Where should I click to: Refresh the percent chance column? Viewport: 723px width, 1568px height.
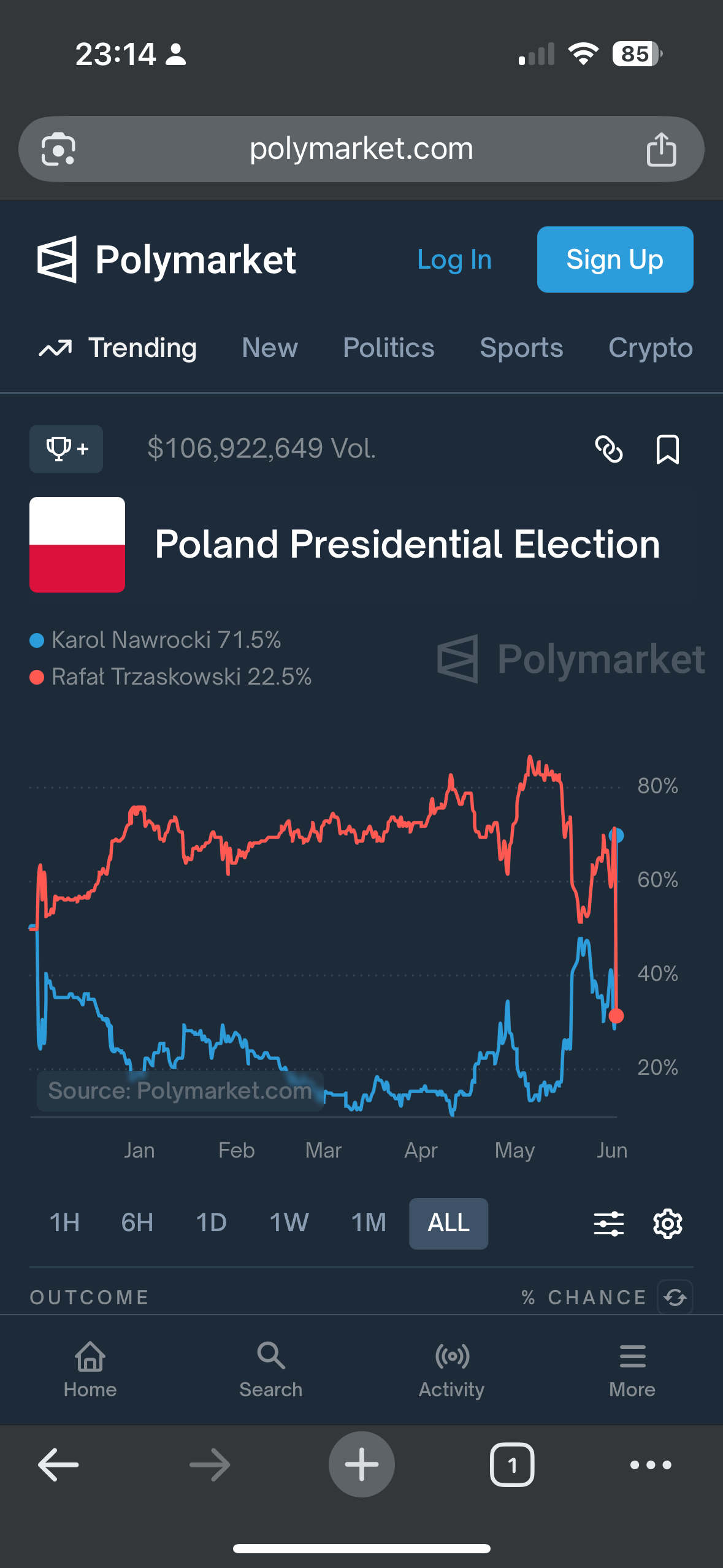coord(675,1297)
